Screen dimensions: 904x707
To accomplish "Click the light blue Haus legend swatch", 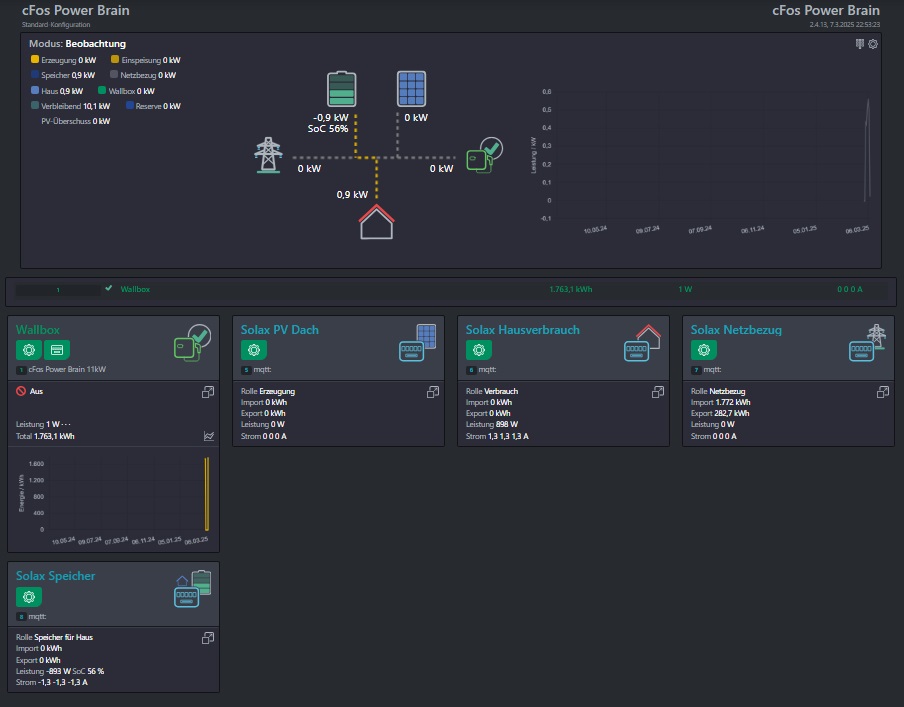I will [35, 90].
